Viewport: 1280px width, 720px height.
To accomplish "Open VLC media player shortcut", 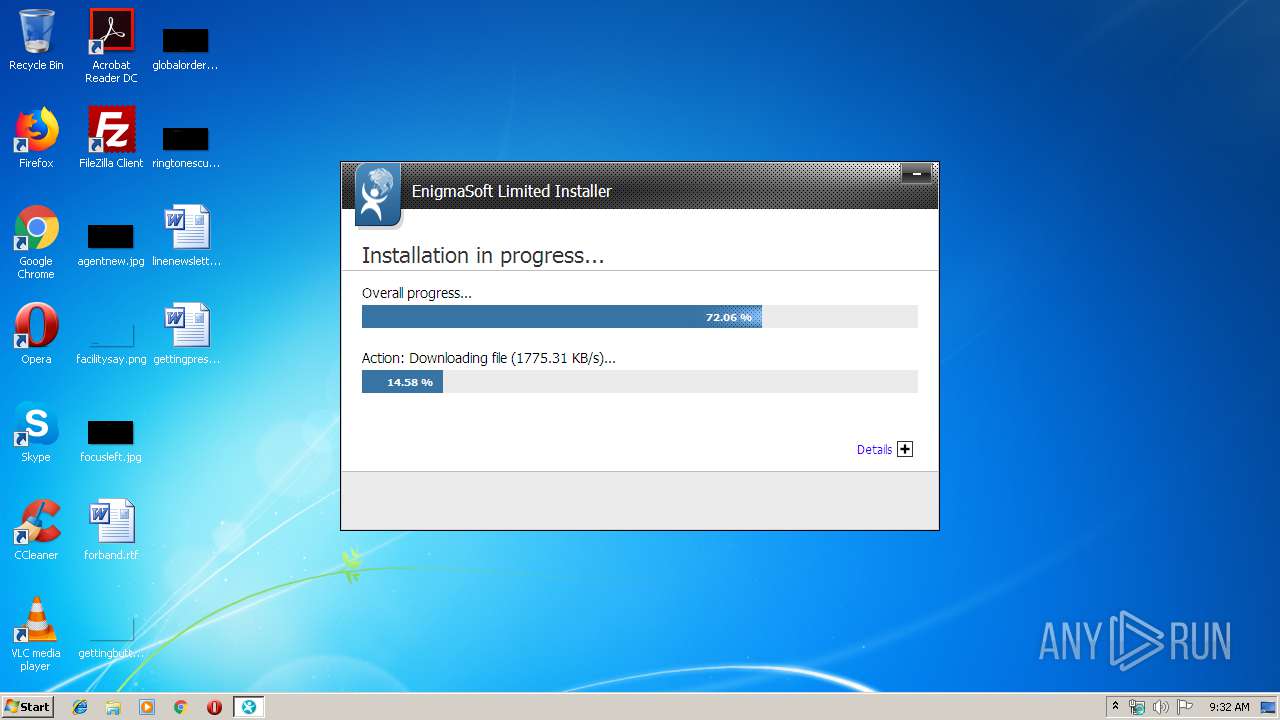I will tap(36, 634).
